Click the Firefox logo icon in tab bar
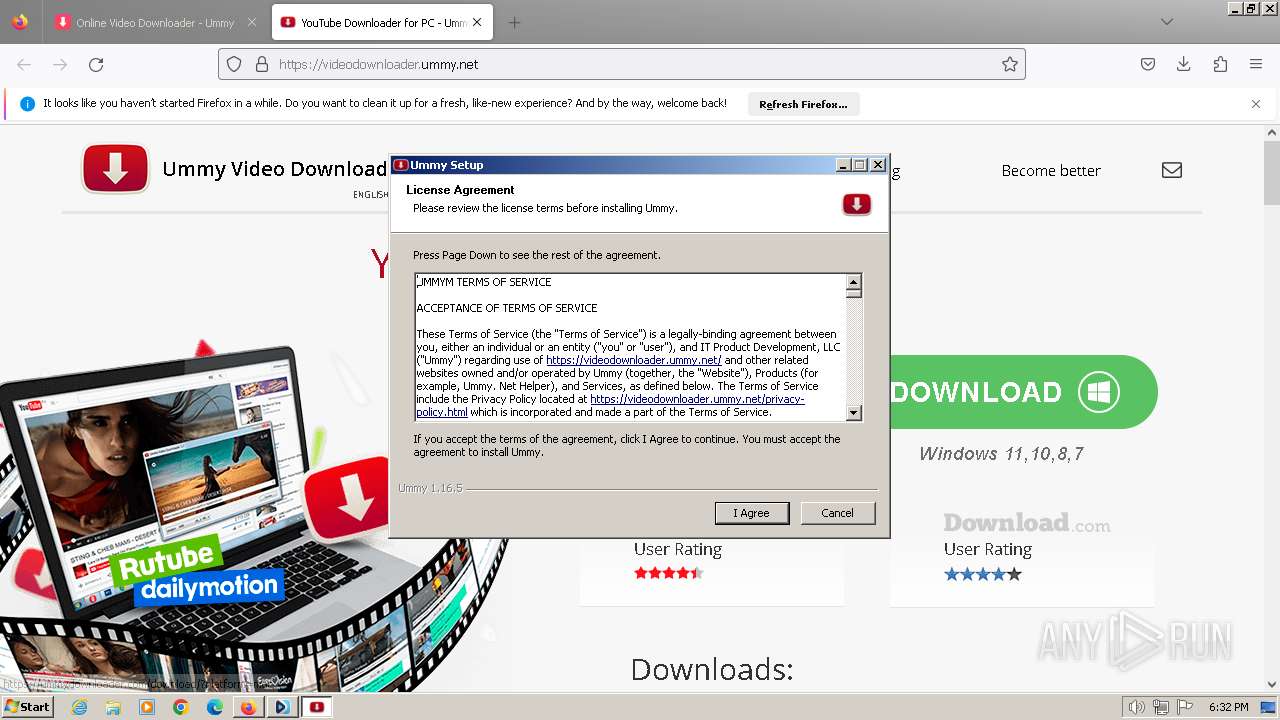The image size is (1280, 720). tap(20, 22)
